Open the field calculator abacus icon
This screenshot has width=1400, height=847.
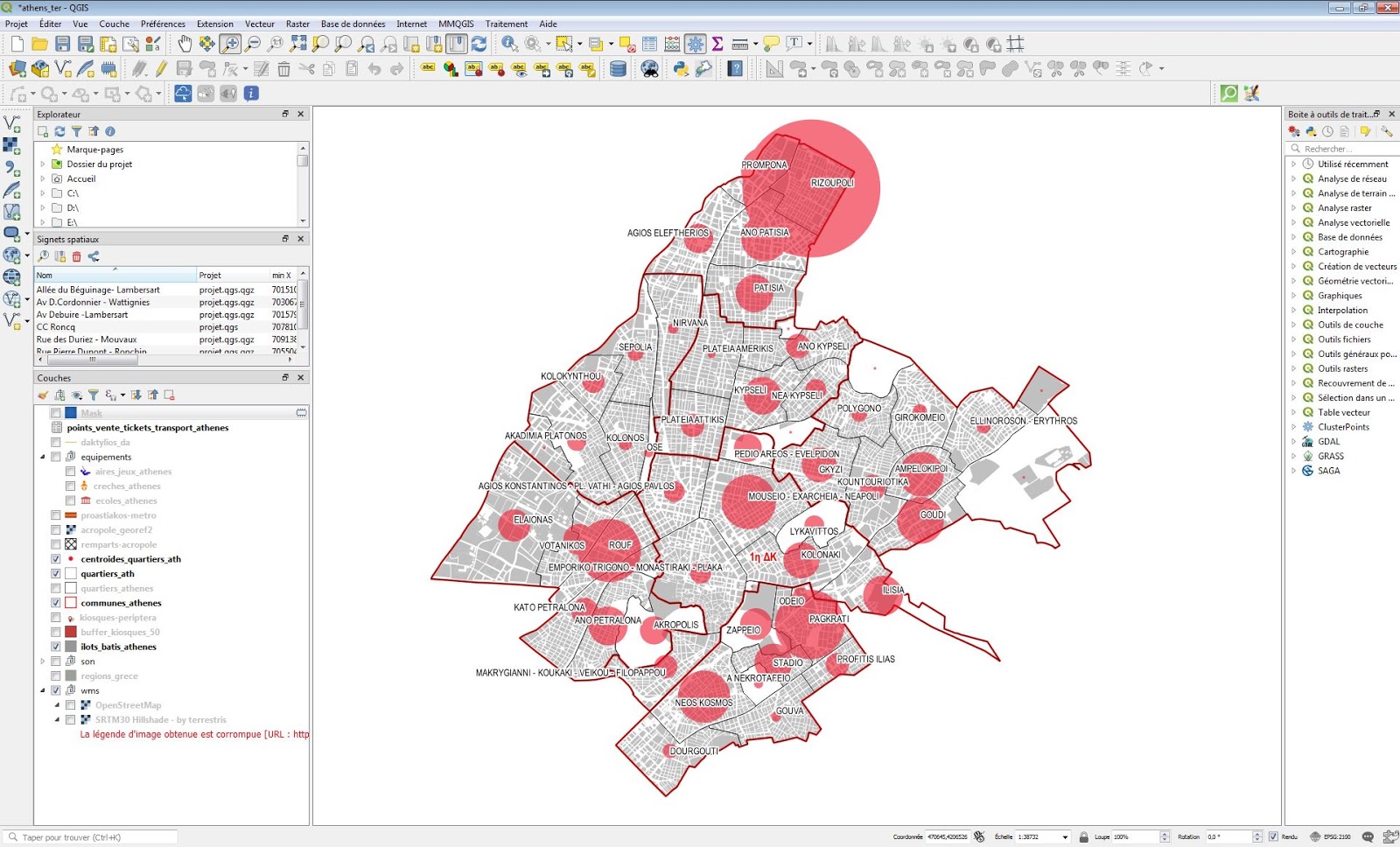coord(672,44)
